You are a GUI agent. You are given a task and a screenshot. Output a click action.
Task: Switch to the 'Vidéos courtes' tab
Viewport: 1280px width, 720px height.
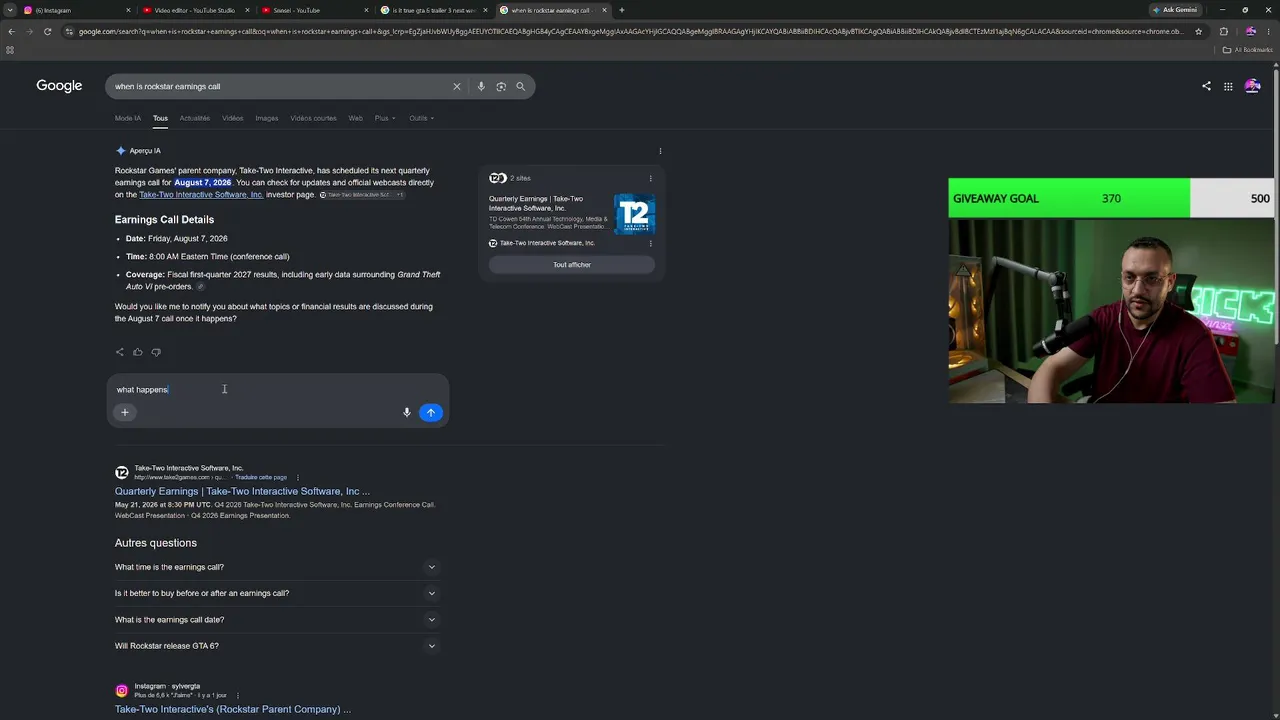point(313,118)
